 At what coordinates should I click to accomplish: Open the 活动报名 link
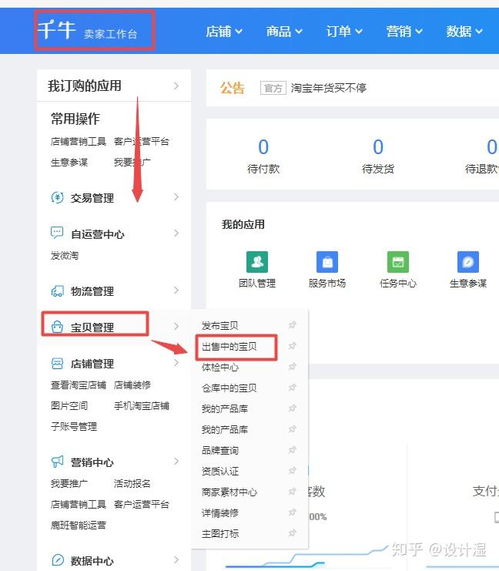pyautogui.click(x=132, y=483)
